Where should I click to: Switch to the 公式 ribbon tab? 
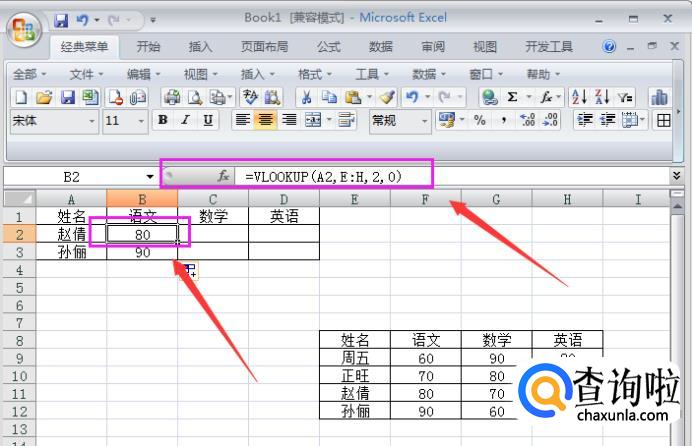click(x=328, y=46)
